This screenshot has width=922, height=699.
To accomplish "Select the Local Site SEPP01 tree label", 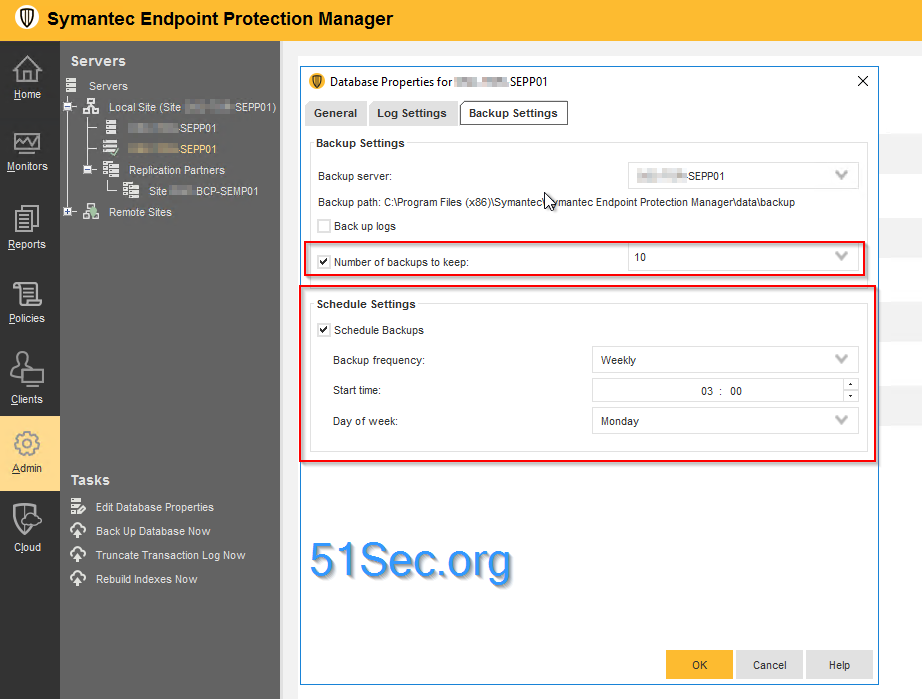I will (x=192, y=107).
